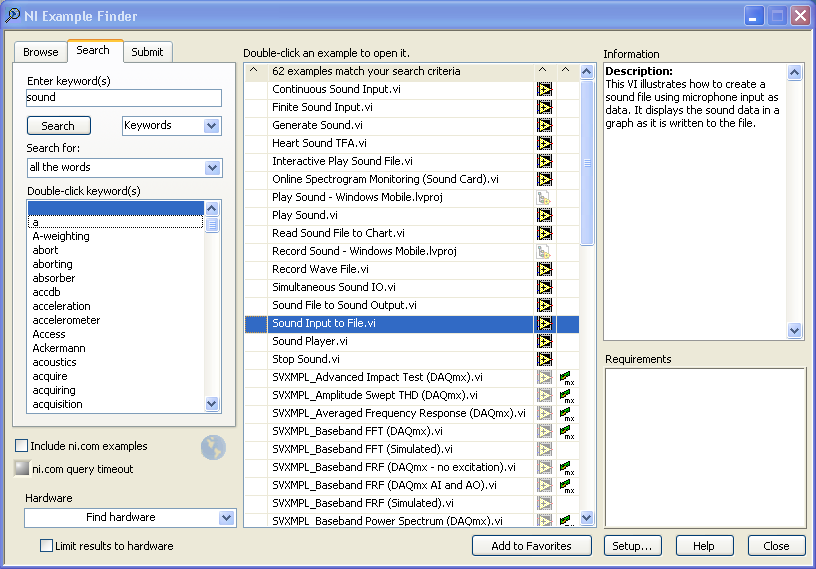Select keyword 'A-weighting' in list
The image size is (816, 569).
[x=61, y=236]
